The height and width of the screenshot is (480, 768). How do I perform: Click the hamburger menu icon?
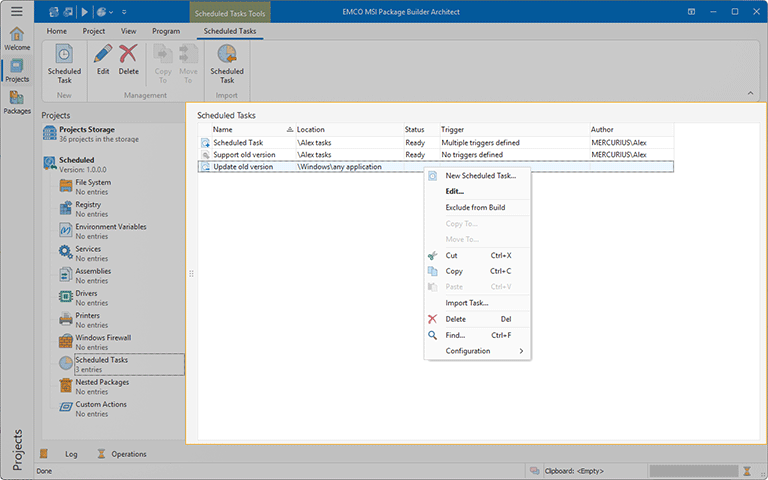point(17,11)
